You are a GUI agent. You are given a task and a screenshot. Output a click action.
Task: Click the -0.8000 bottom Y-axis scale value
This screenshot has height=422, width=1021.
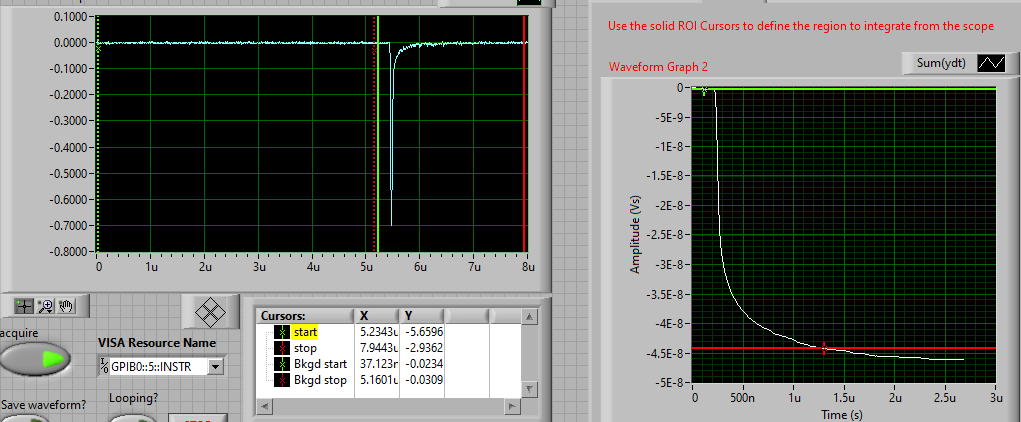pos(68,251)
